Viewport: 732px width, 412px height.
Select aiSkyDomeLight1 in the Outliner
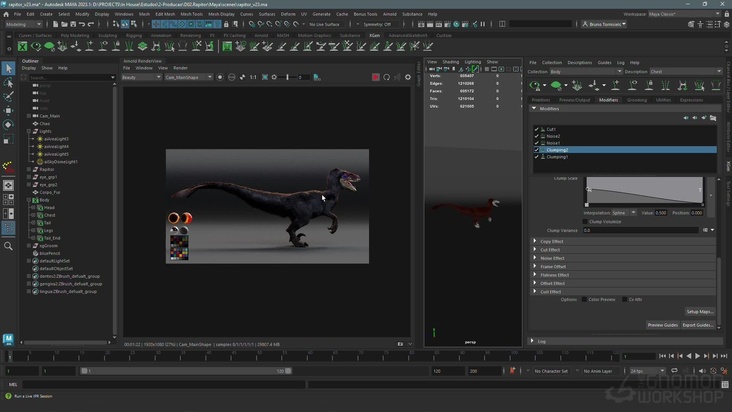tap(60, 161)
